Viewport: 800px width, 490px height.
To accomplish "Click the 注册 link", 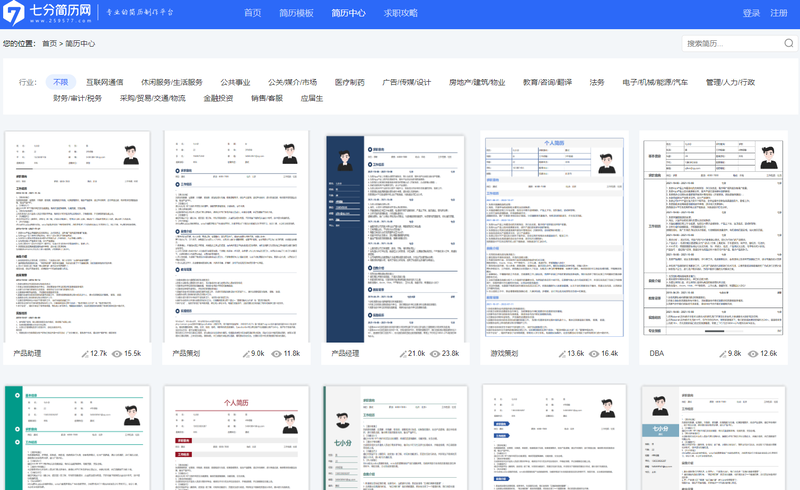I will (x=779, y=13).
